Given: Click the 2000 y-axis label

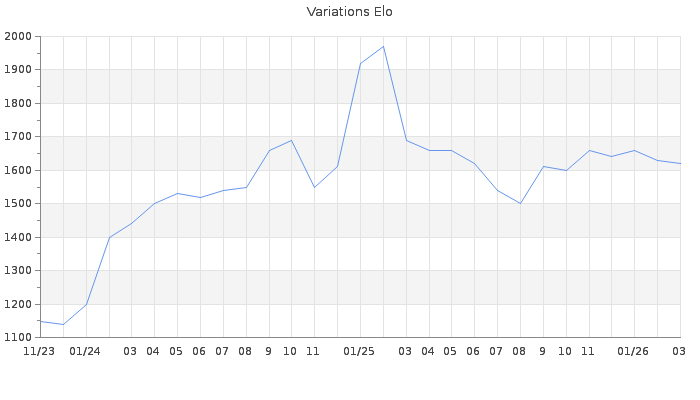Looking at the screenshot, I should click(x=19, y=37).
